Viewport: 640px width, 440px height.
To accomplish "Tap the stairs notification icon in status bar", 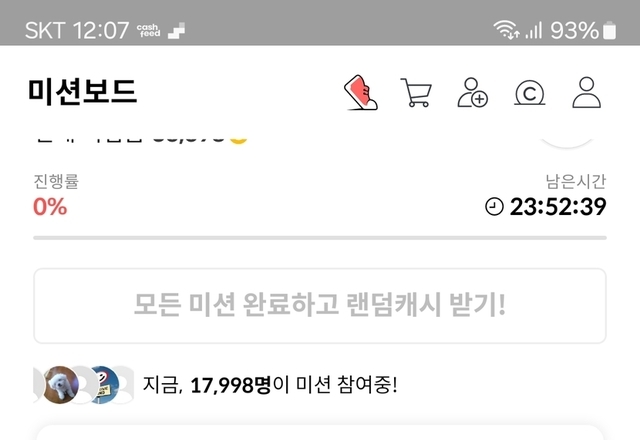I will point(176,31).
